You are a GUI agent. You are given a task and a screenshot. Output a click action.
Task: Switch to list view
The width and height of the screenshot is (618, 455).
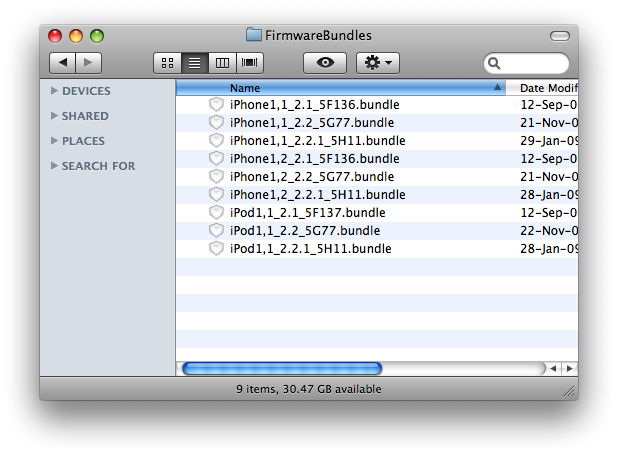coord(195,63)
